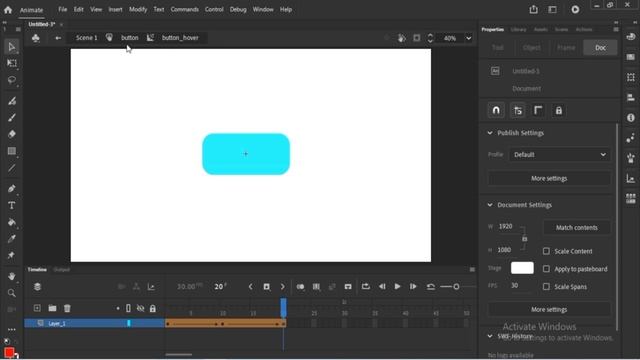Select the Fluid Brush tool
Image resolution: width=640 pixels, height=360 pixels.
pos(11,101)
